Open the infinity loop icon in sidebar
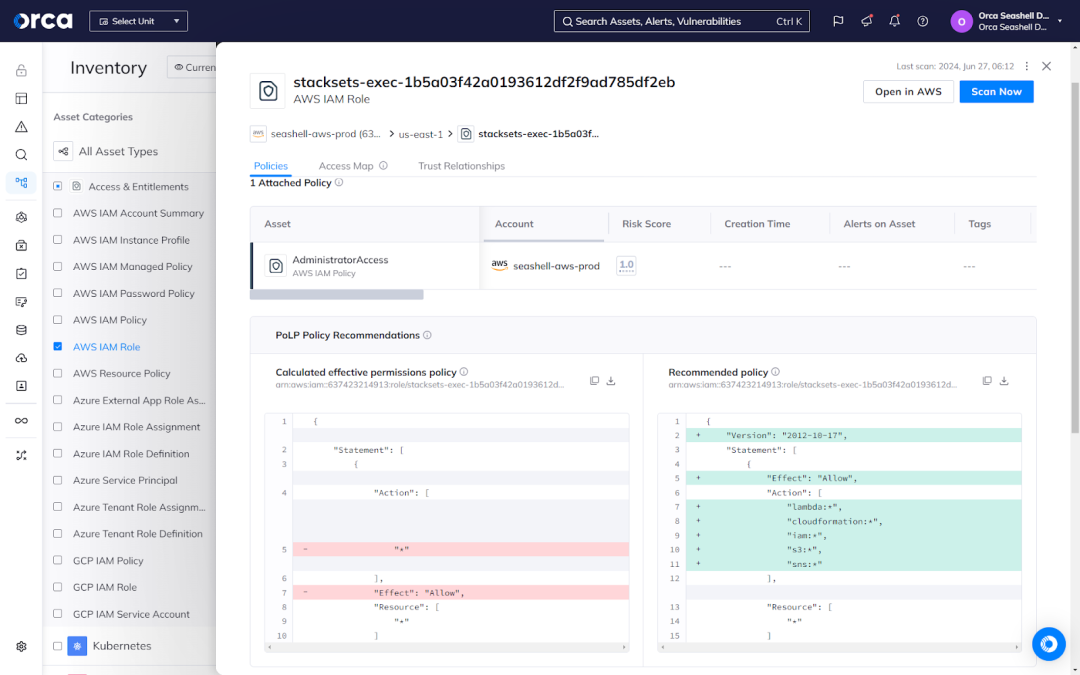 pyautogui.click(x=21, y=420)
